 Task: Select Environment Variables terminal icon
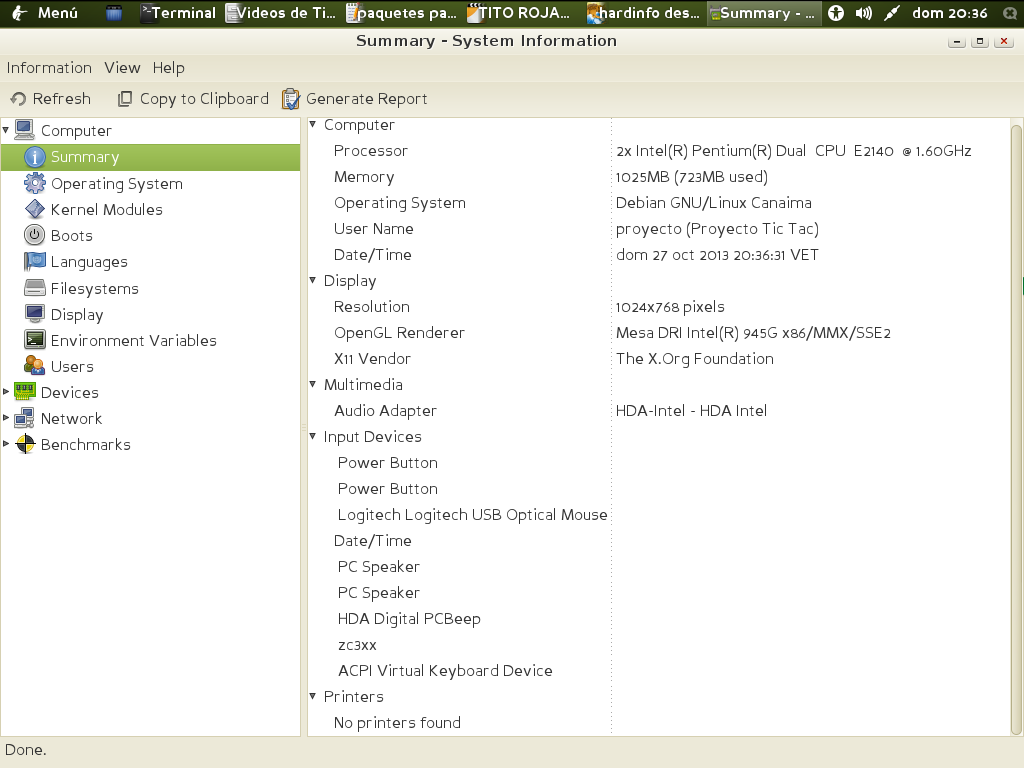pyautogui.click(x=35, y=341)
